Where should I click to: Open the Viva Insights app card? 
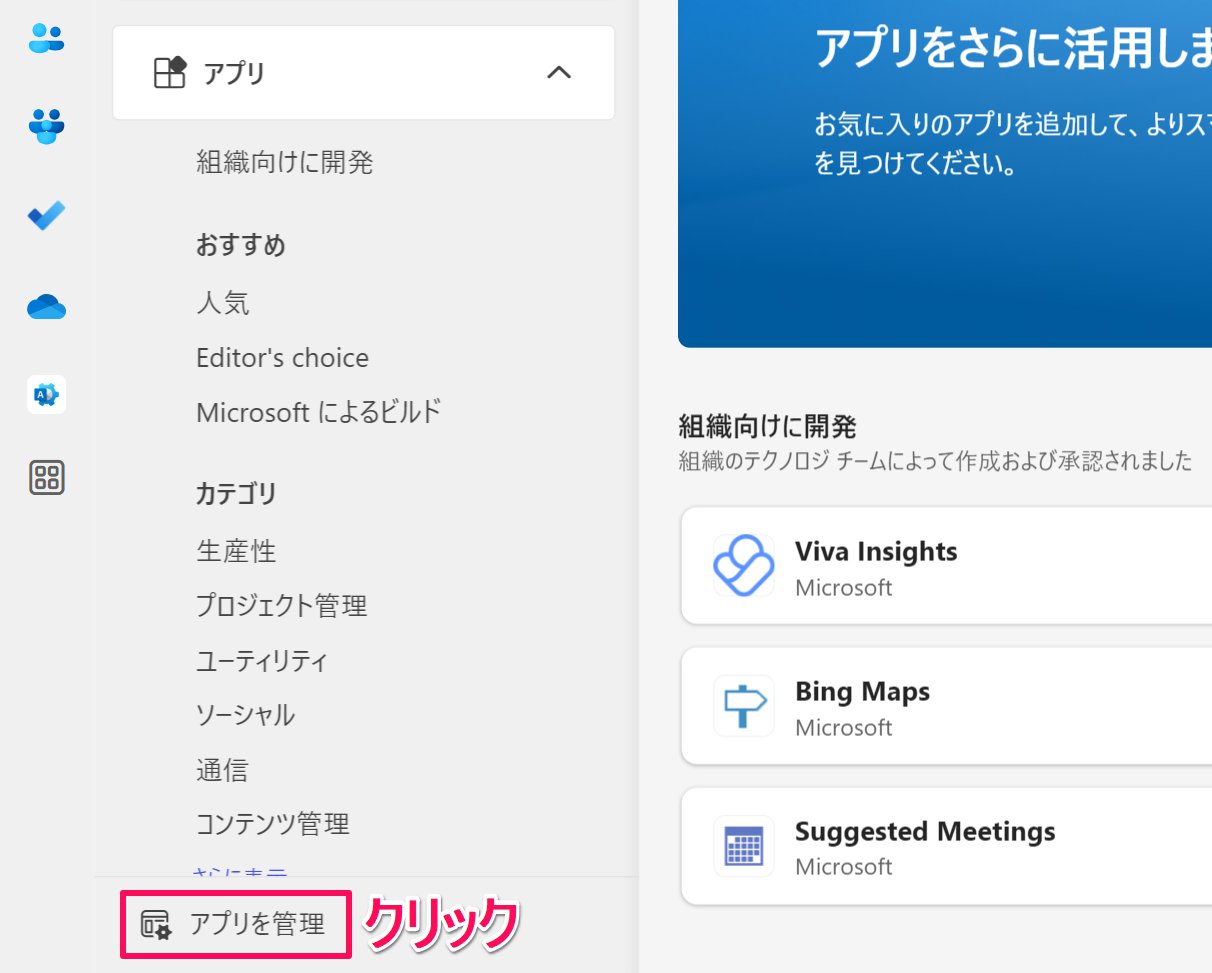click(x=946, y=566)
